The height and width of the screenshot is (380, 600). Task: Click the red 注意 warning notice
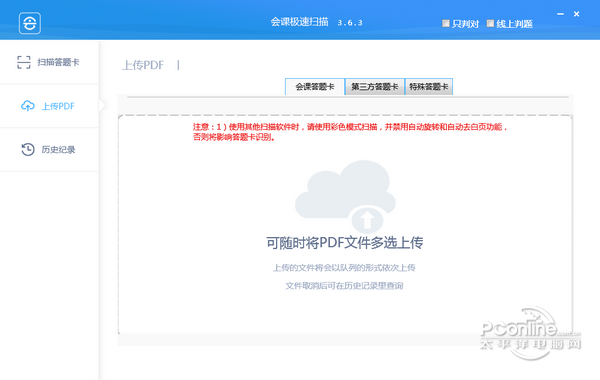[350, 132]
